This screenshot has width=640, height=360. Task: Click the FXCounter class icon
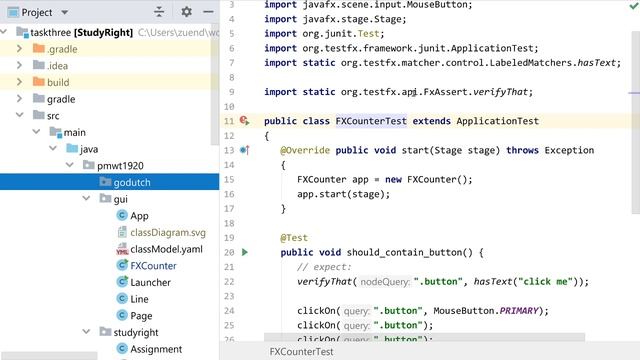122,265
